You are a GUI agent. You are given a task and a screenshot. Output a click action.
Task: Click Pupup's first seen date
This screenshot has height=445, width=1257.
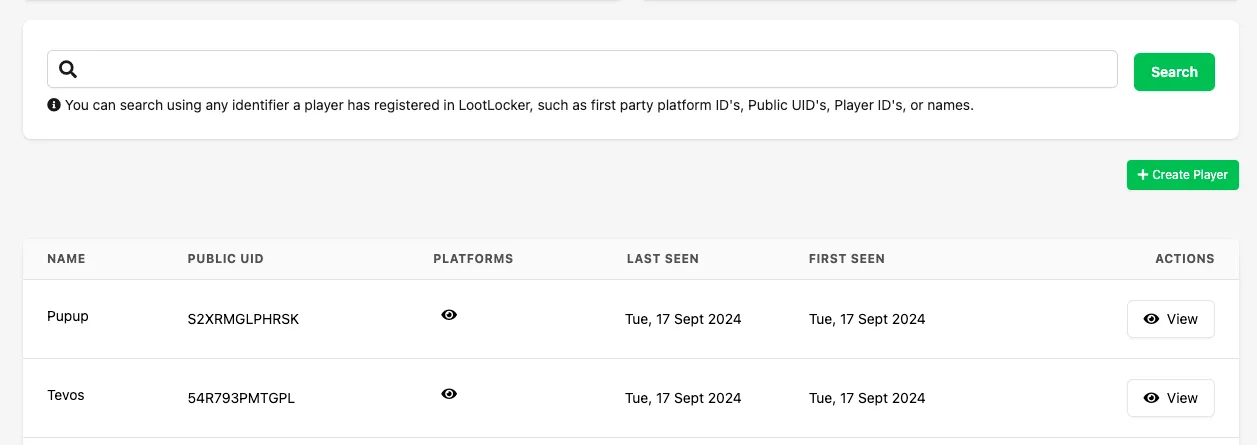click(x=867, y=320)
